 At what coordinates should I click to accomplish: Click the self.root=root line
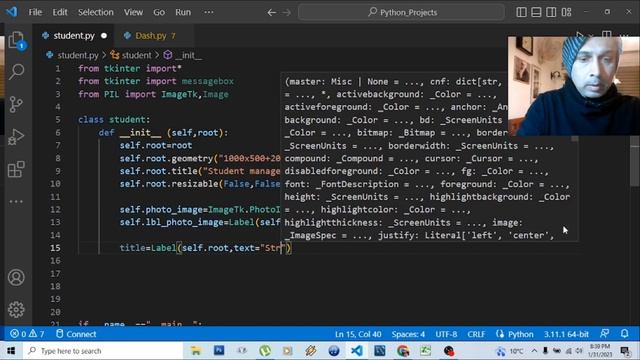coord(156,145)
